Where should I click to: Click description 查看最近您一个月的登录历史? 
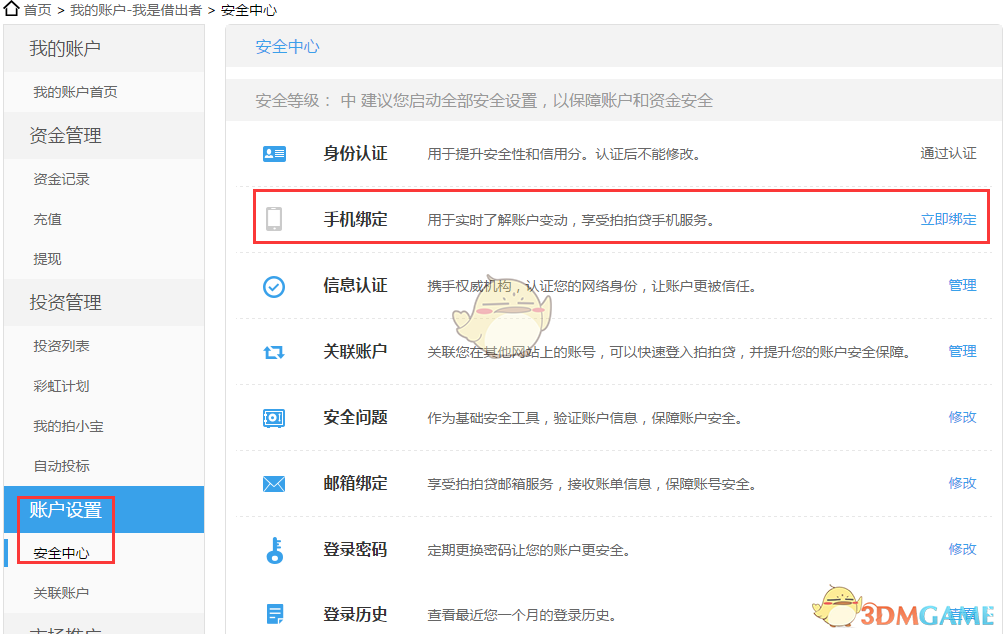(x=522, y=615)
